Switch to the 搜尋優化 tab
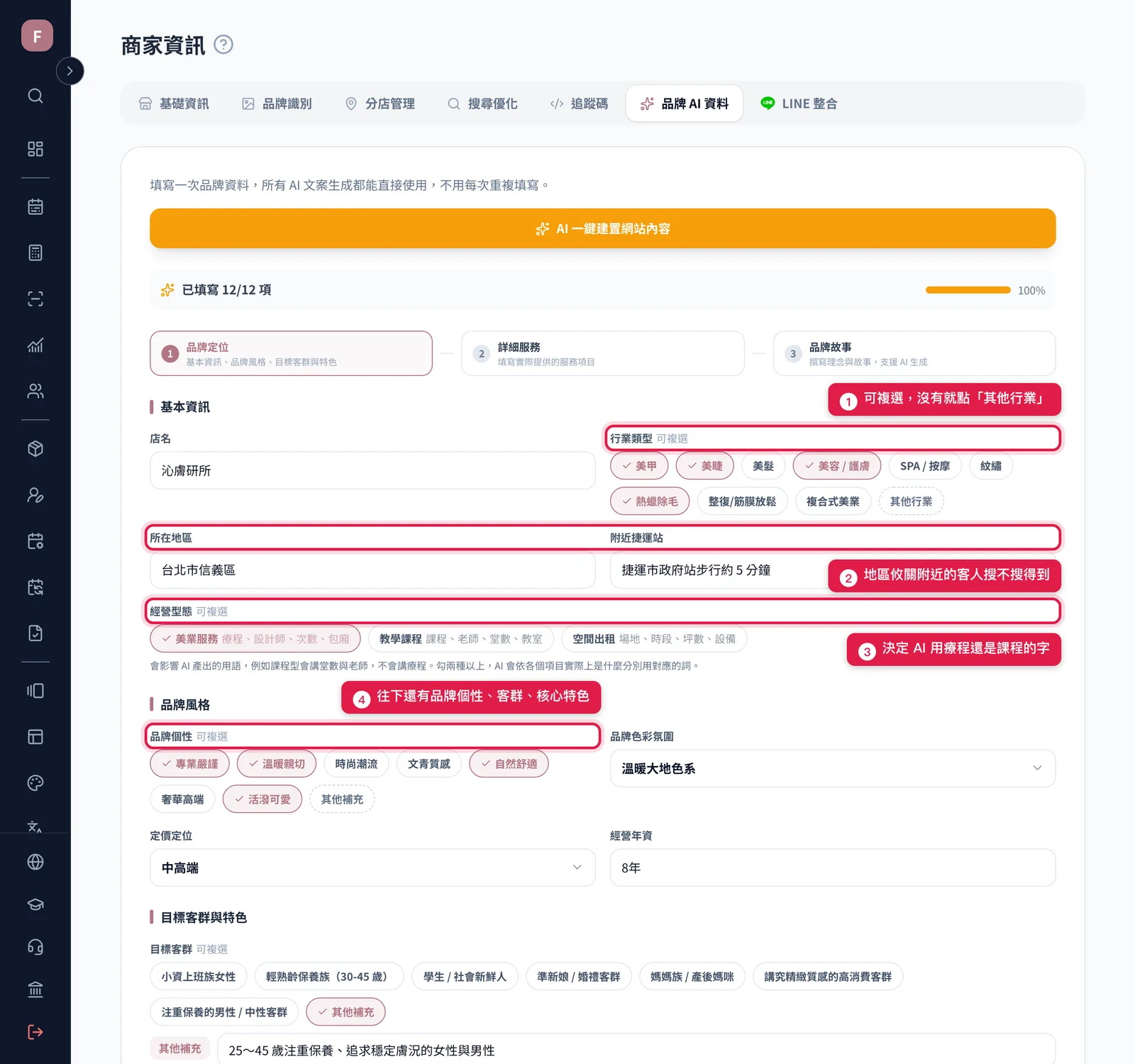 pyautogui.click(x=482, y=104)
